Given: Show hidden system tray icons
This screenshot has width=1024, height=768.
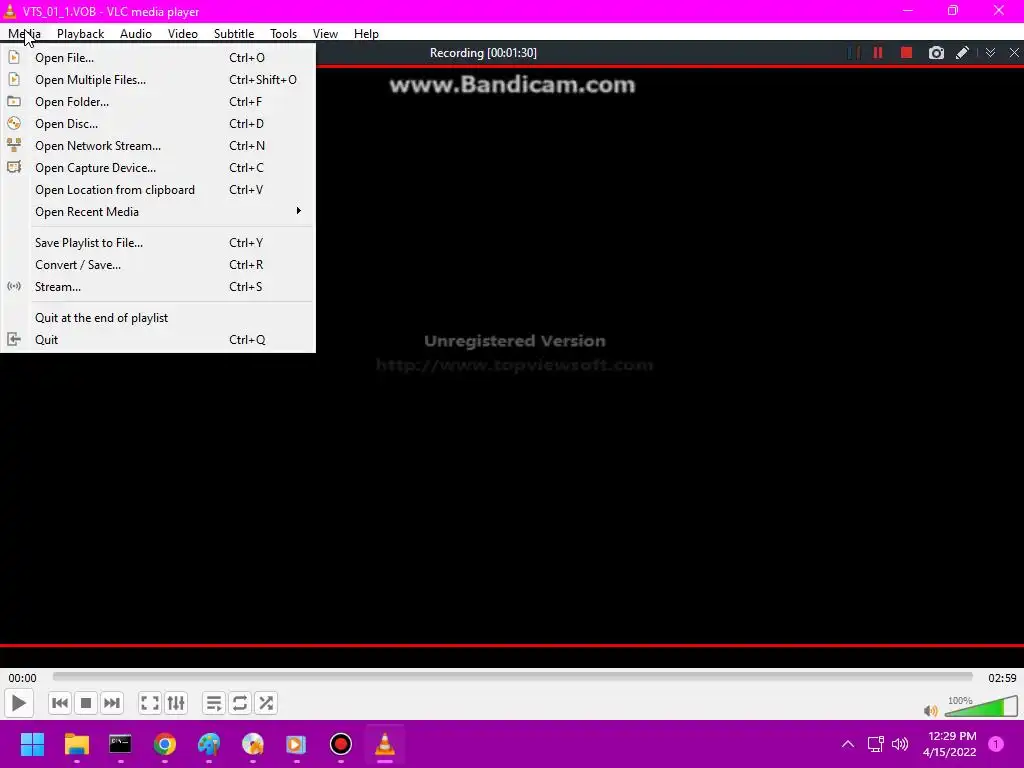Looking at the screenshot, I should pos(848,744).
